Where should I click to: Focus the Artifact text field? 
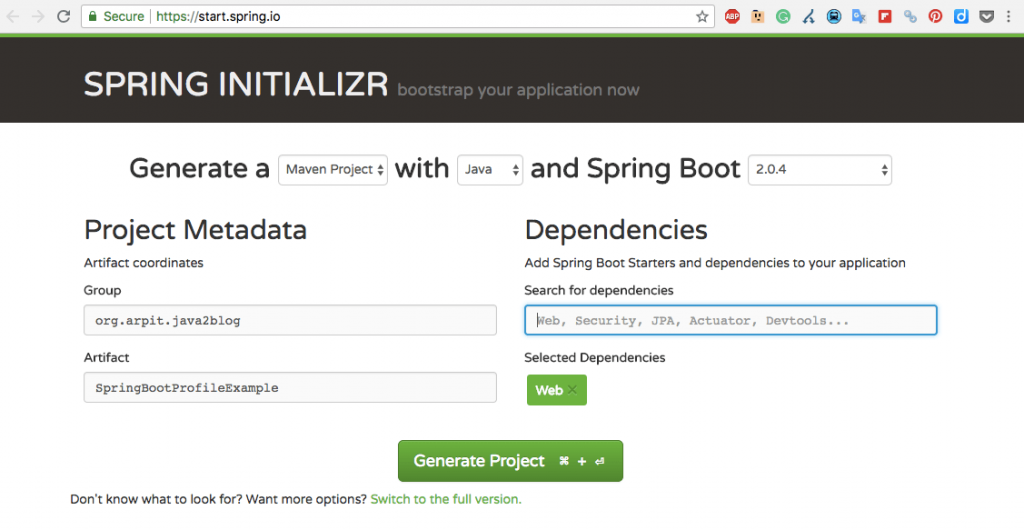coord(290,387)
